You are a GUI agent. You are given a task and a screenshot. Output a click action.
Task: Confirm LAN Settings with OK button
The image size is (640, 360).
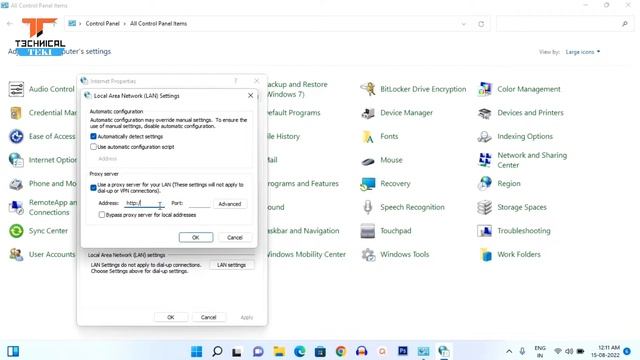(196, 237)
